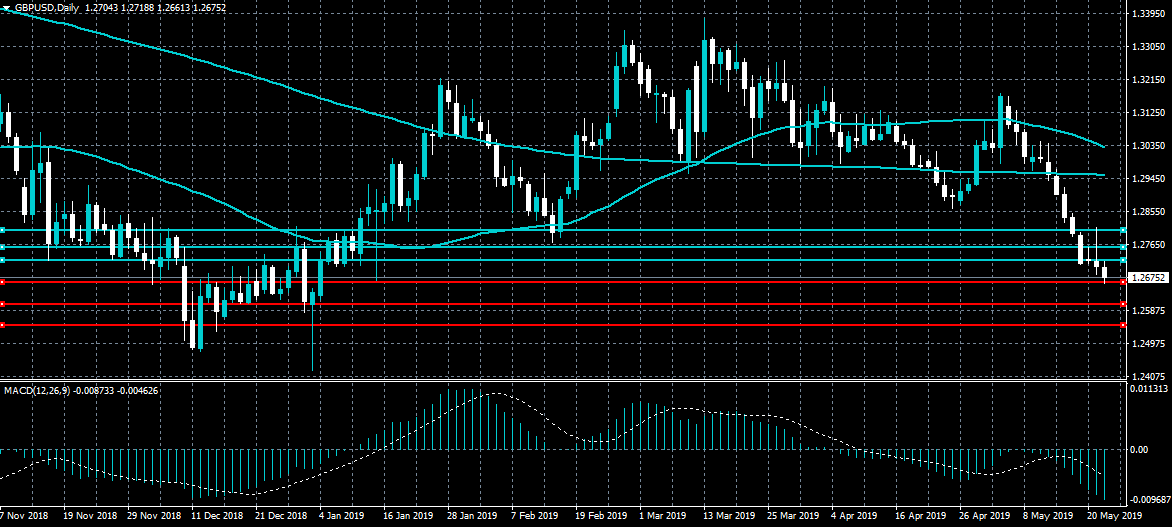The height and width of the screenshot is (527, 1172).
Task: Click the MACD scale value 0.011313
Action: click(x=1148, y=389)
